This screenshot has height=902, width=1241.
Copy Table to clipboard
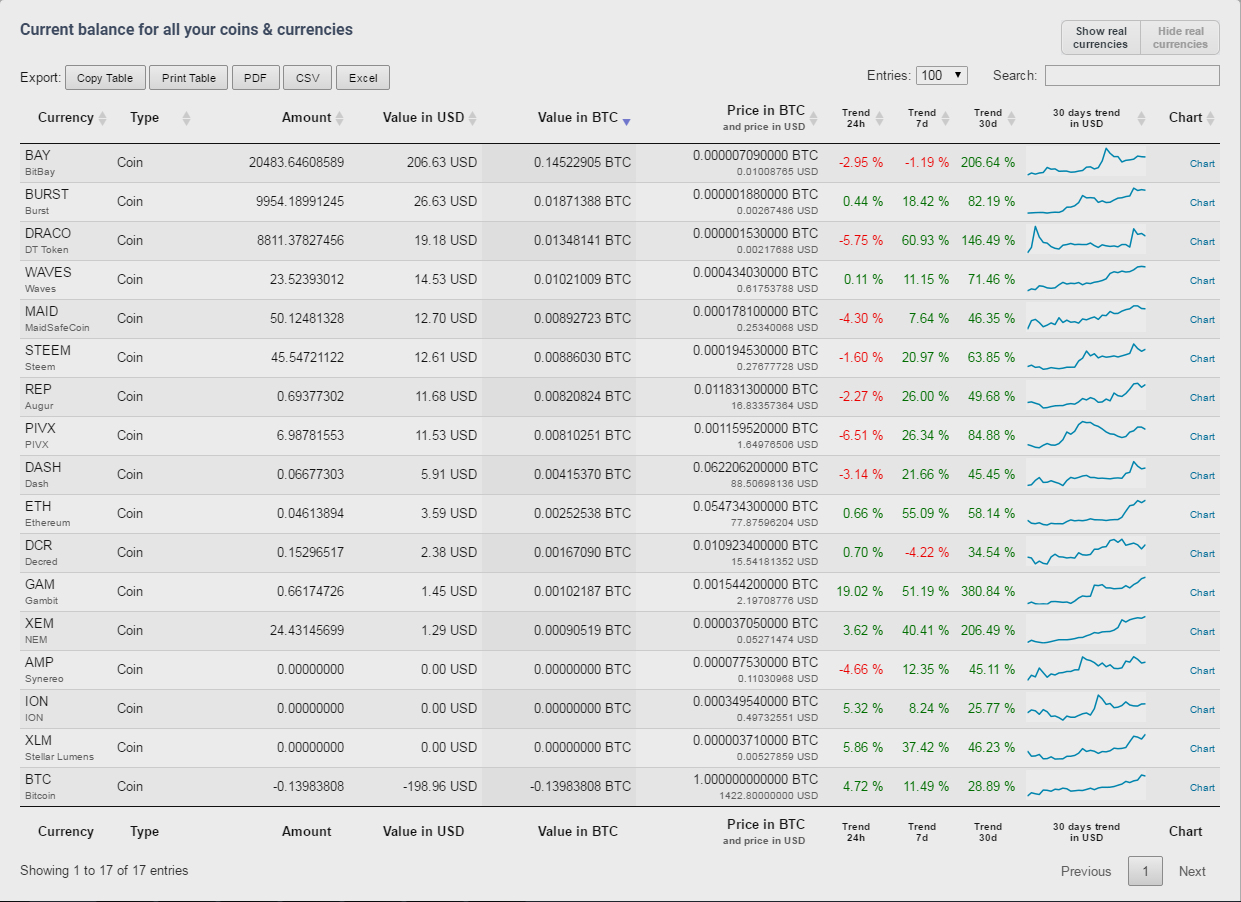105,78
